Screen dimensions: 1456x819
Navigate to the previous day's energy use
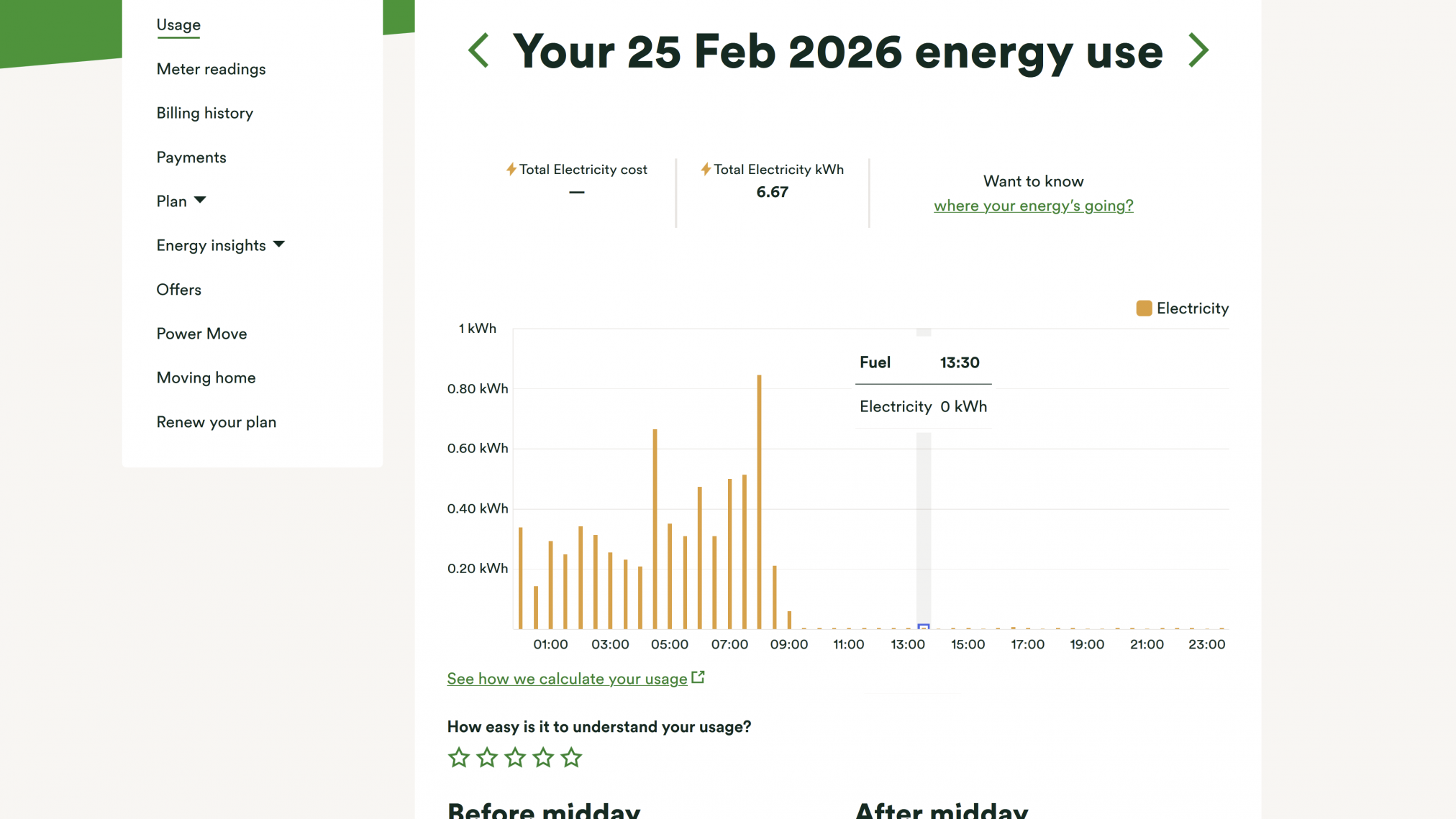(x=478, y=50)
